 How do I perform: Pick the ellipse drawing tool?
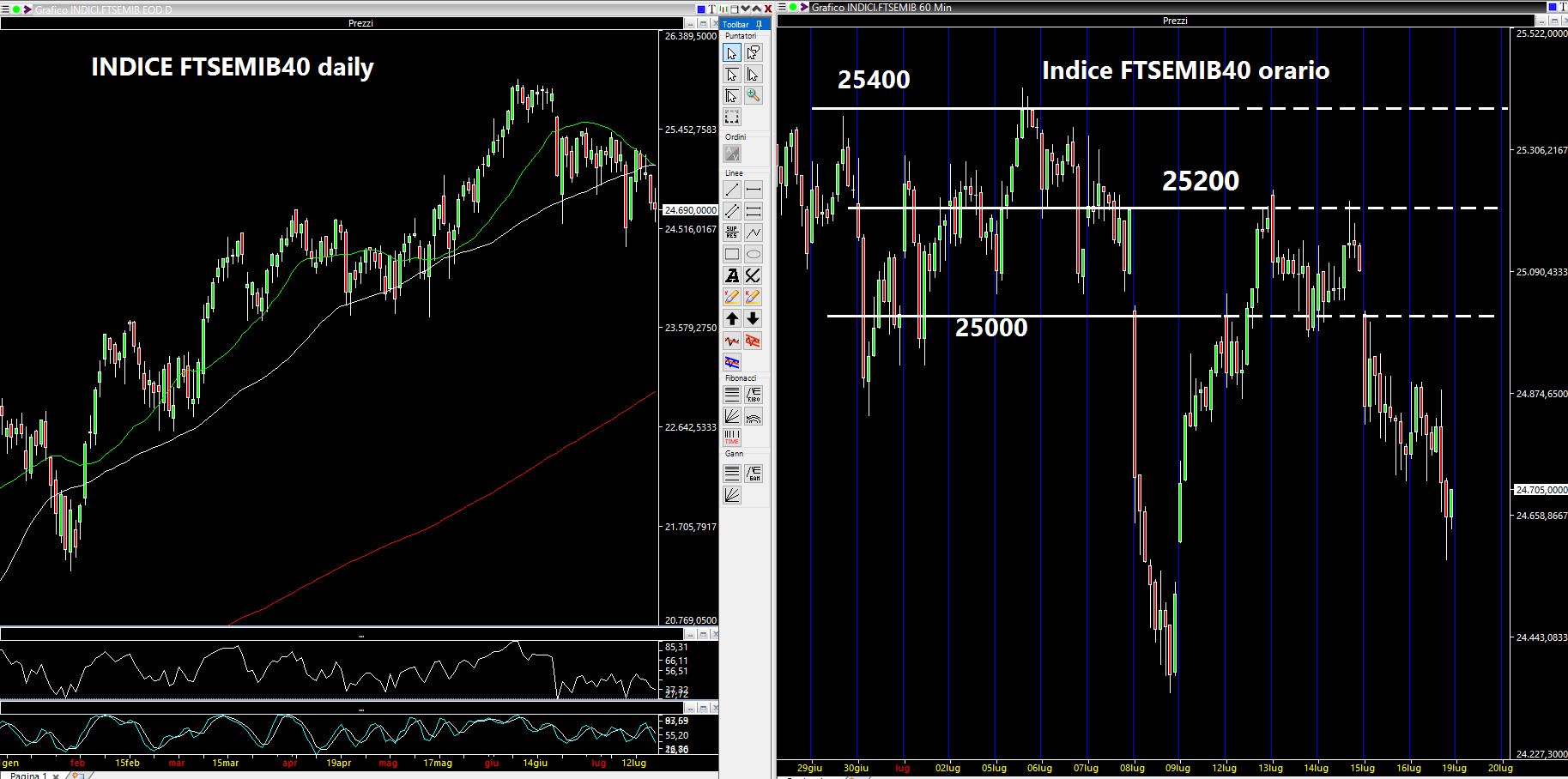(754, 254)
